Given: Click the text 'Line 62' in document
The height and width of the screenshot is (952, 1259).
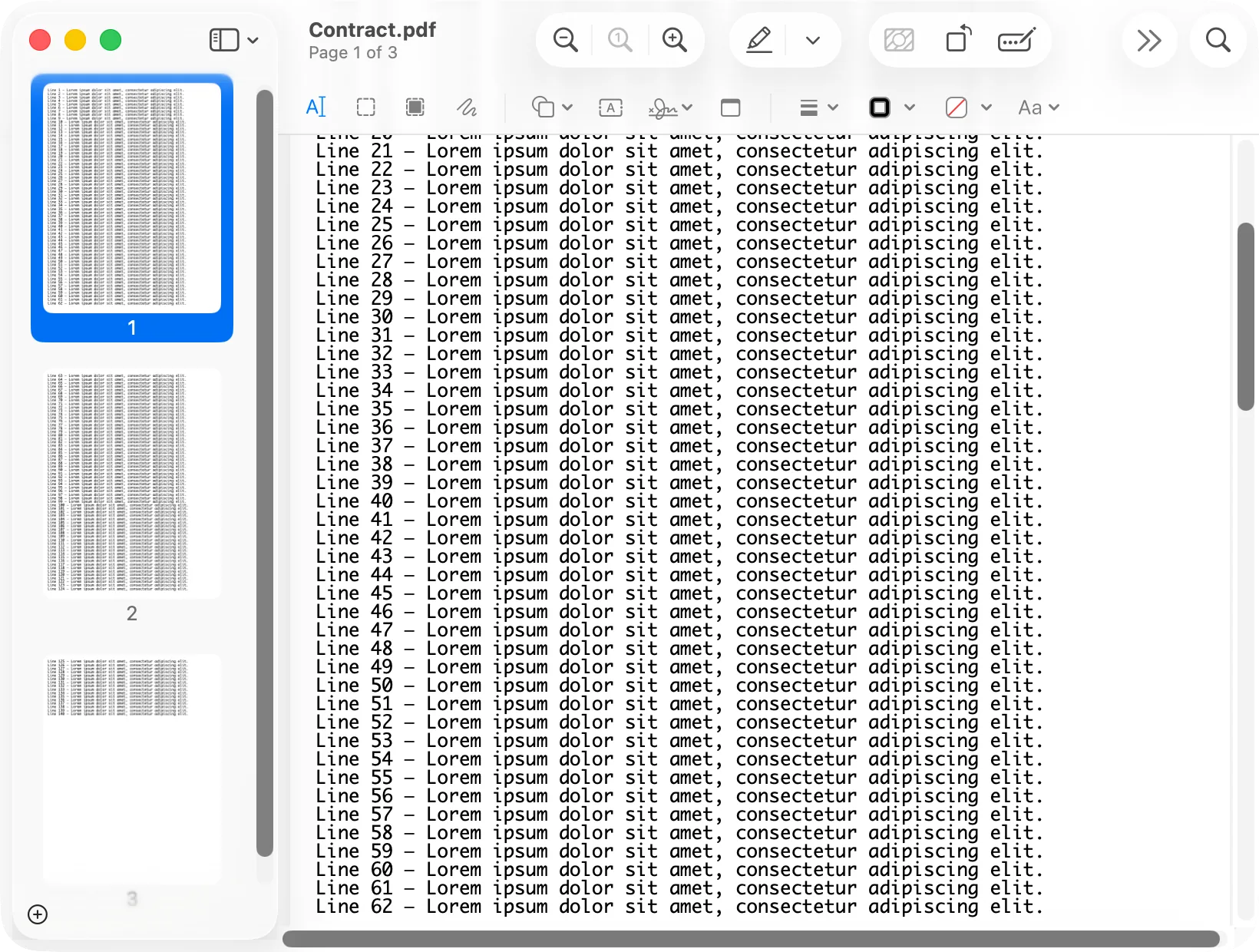Looking at the screenshot, I should click(354, 907).
